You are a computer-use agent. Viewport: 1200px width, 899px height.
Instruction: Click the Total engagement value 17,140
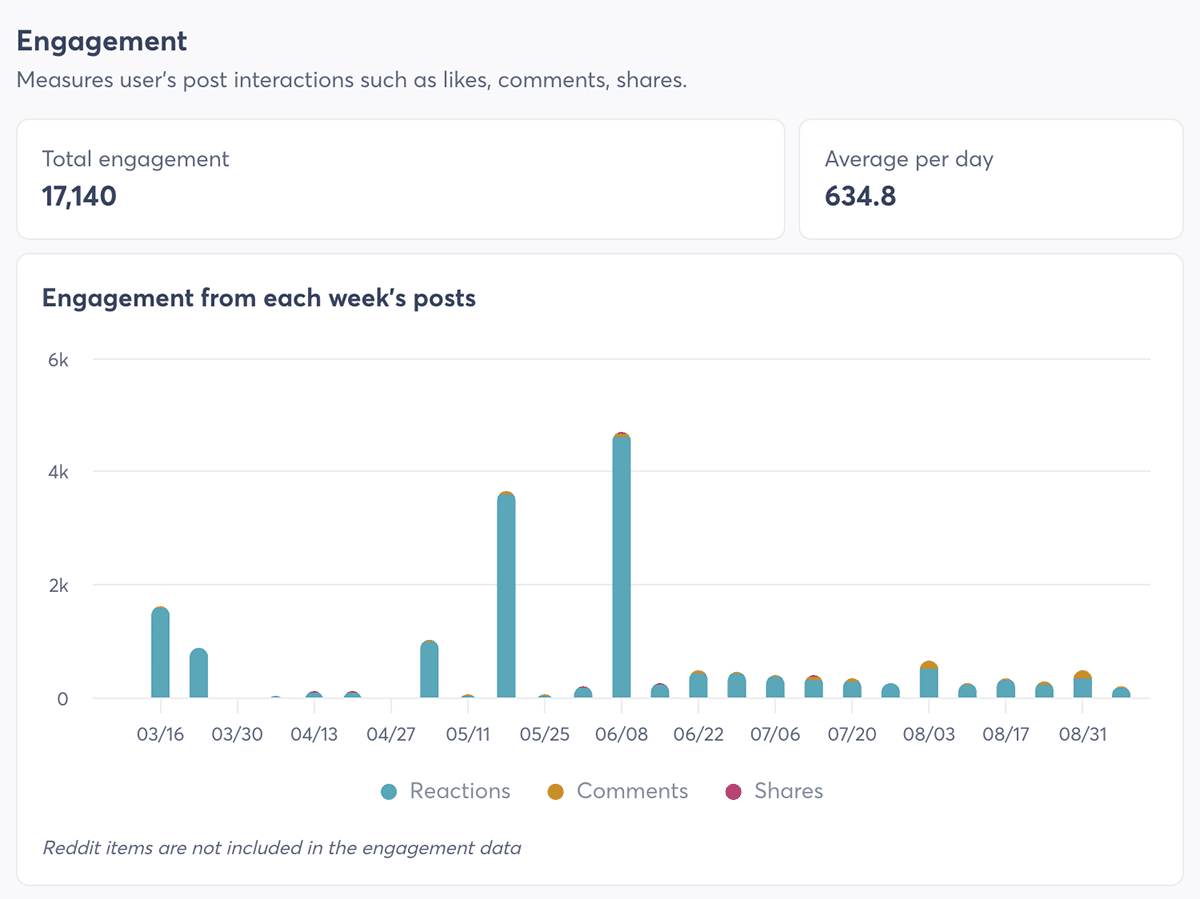pos(79,196)
